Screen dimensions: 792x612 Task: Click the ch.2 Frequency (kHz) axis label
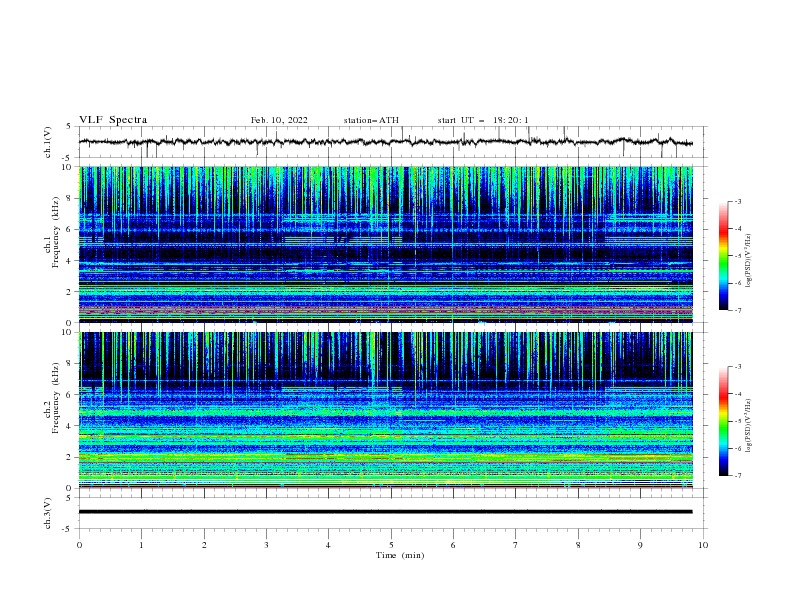click(52, 398)
